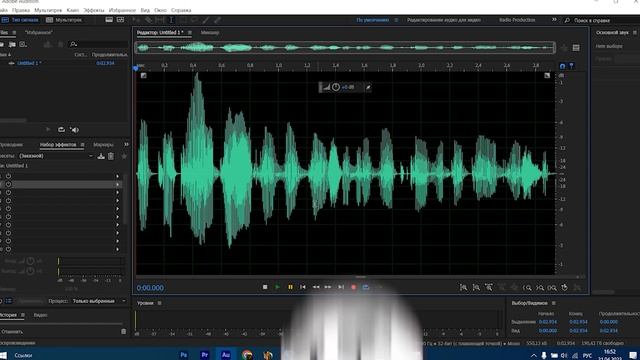This screenshot has width=640, height=360.
Task: Open effect menu arrow of last rack slot
Action: pyautogui.click(x=118, y=249)
